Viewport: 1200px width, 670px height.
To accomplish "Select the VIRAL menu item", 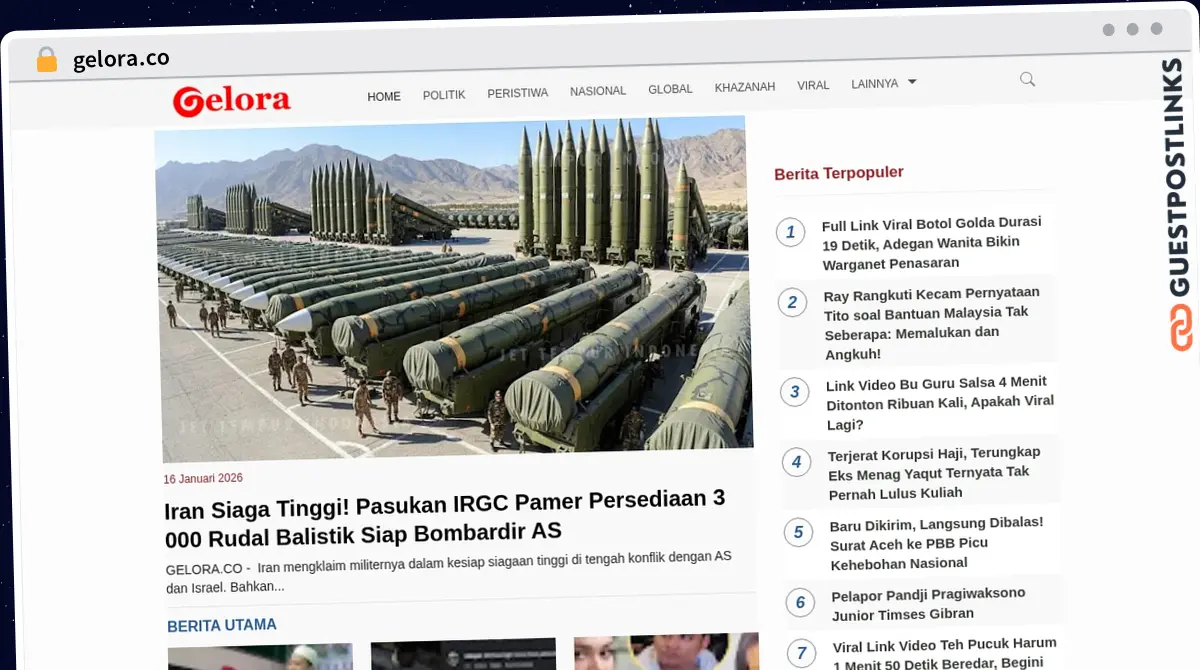I will 813,85.
